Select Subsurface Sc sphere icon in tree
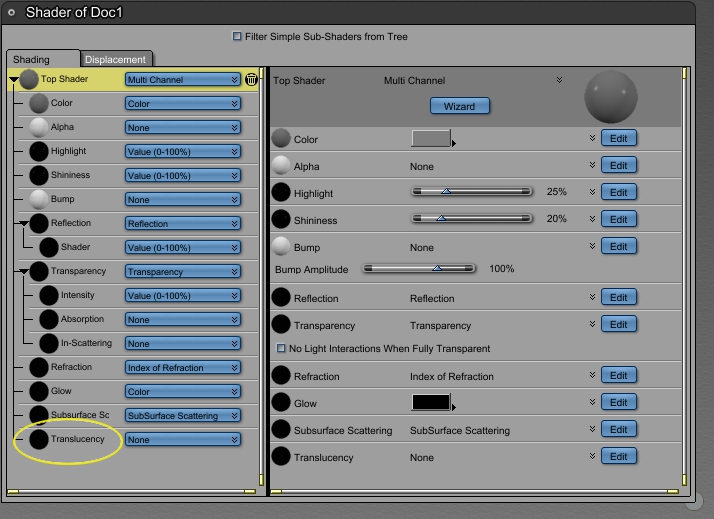The image size is (714, 519). tap(39, 415)
